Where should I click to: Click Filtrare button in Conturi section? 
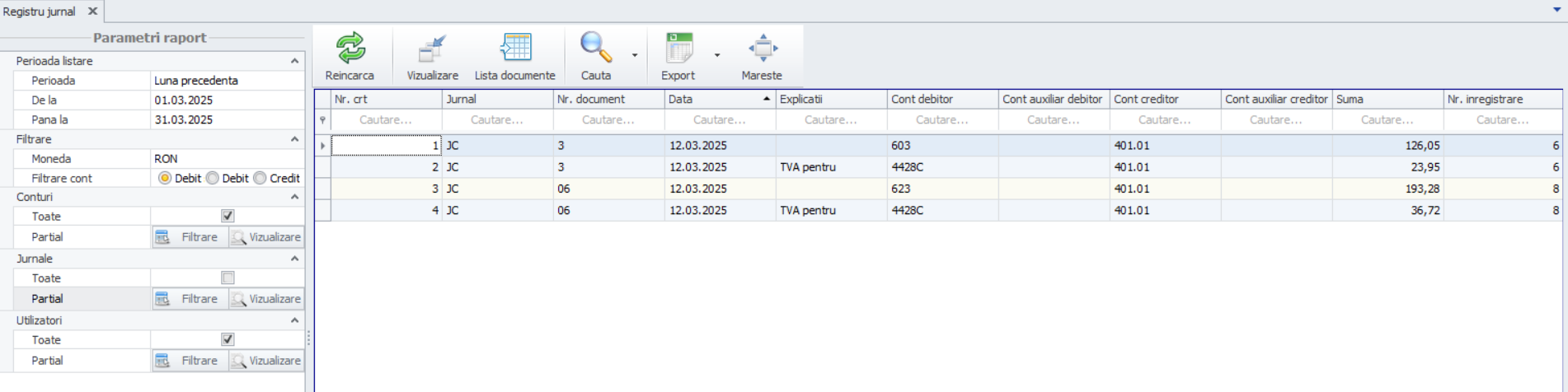pyautogui.click(x=189, y=237)
